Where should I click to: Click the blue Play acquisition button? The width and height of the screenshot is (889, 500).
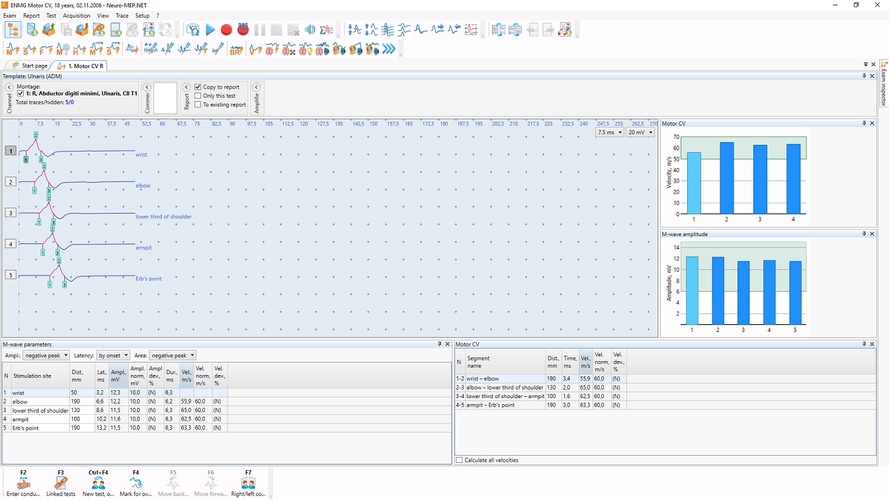tap(210, 29)
